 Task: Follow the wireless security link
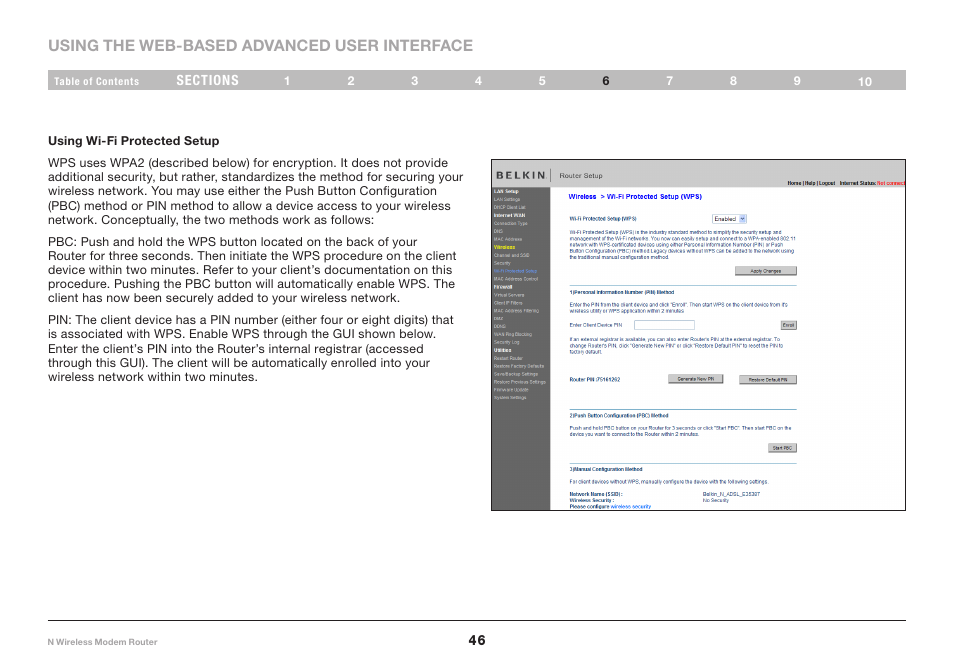[630, 507]
